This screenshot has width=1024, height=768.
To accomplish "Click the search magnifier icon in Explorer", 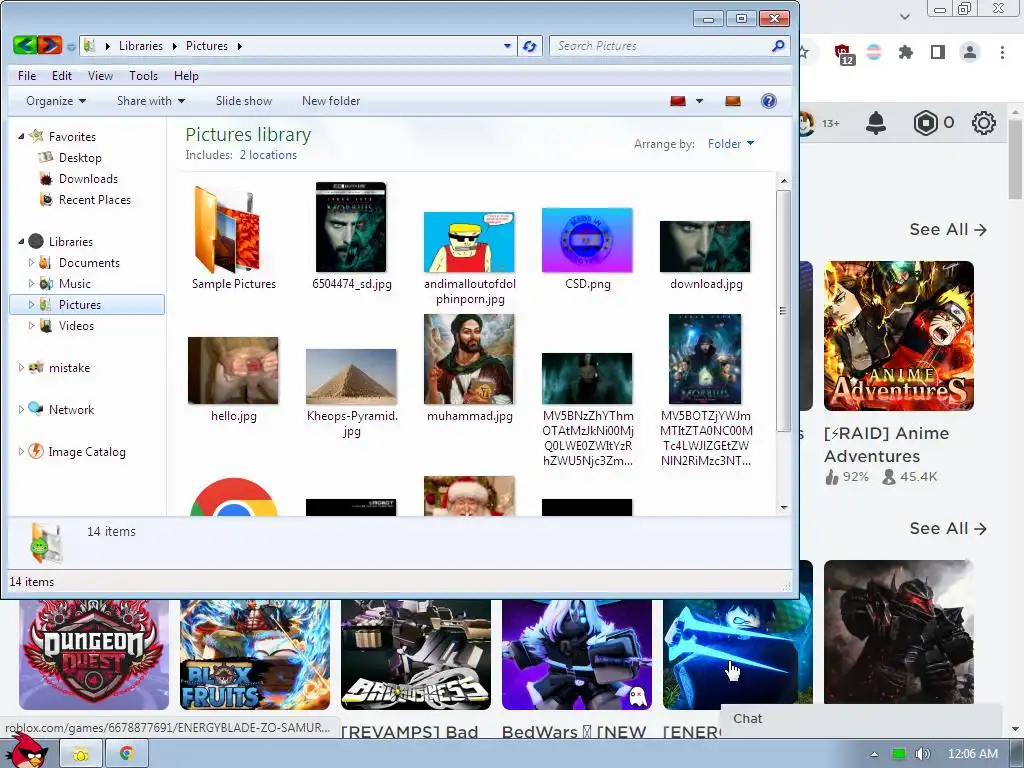I will click(x=778, y=46).
